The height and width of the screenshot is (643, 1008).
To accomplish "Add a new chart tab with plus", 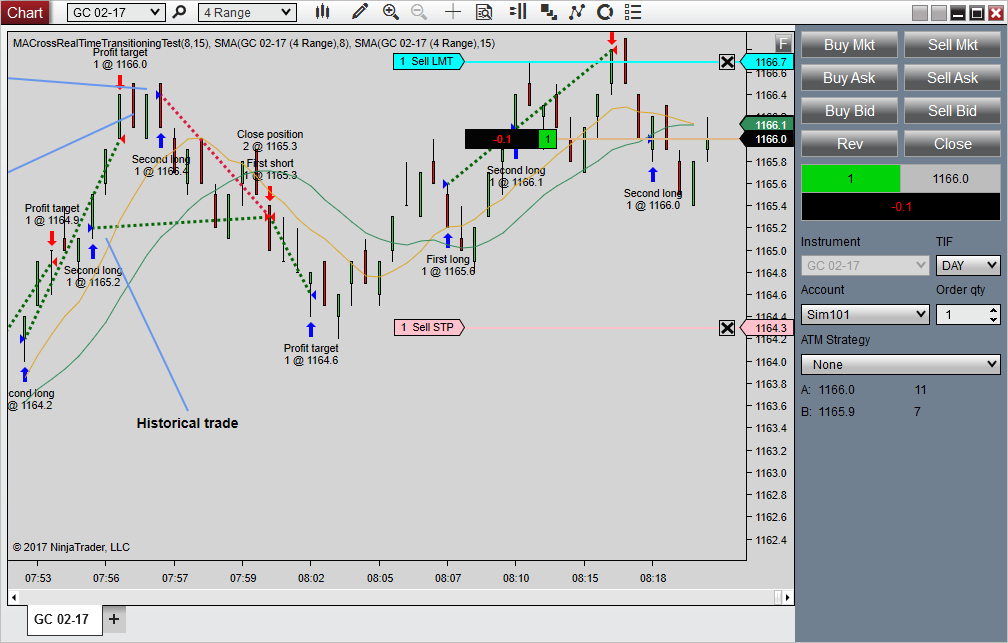I will coord(114,619).
